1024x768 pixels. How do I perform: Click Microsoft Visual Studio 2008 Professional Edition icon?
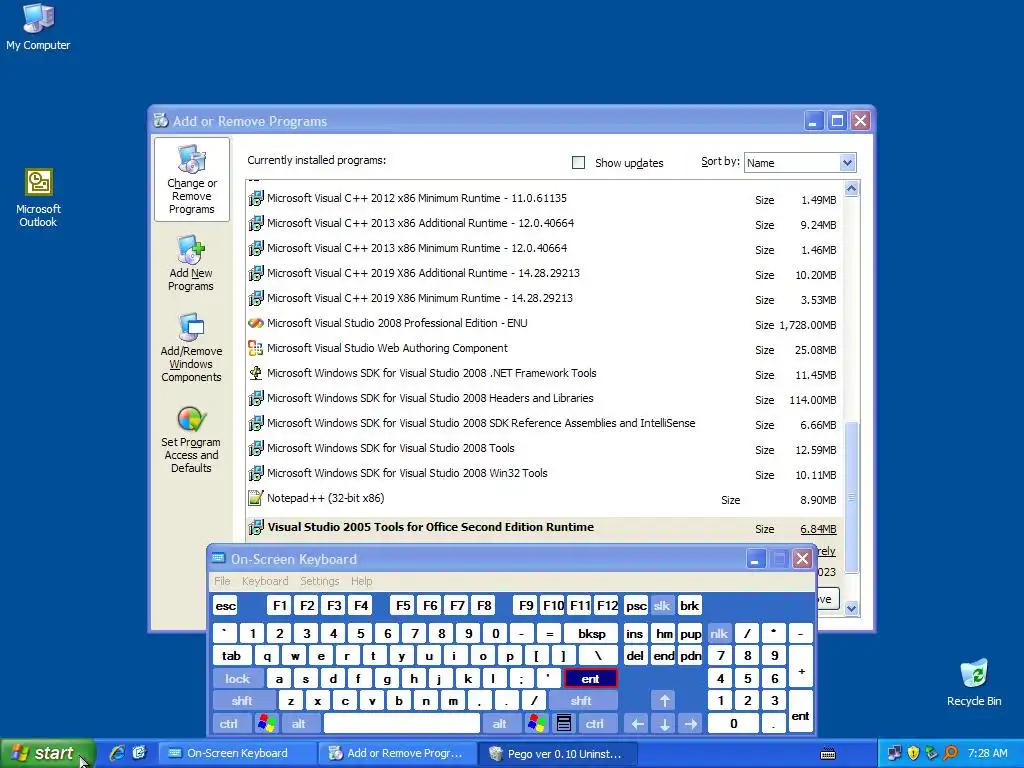coord(256,323)
